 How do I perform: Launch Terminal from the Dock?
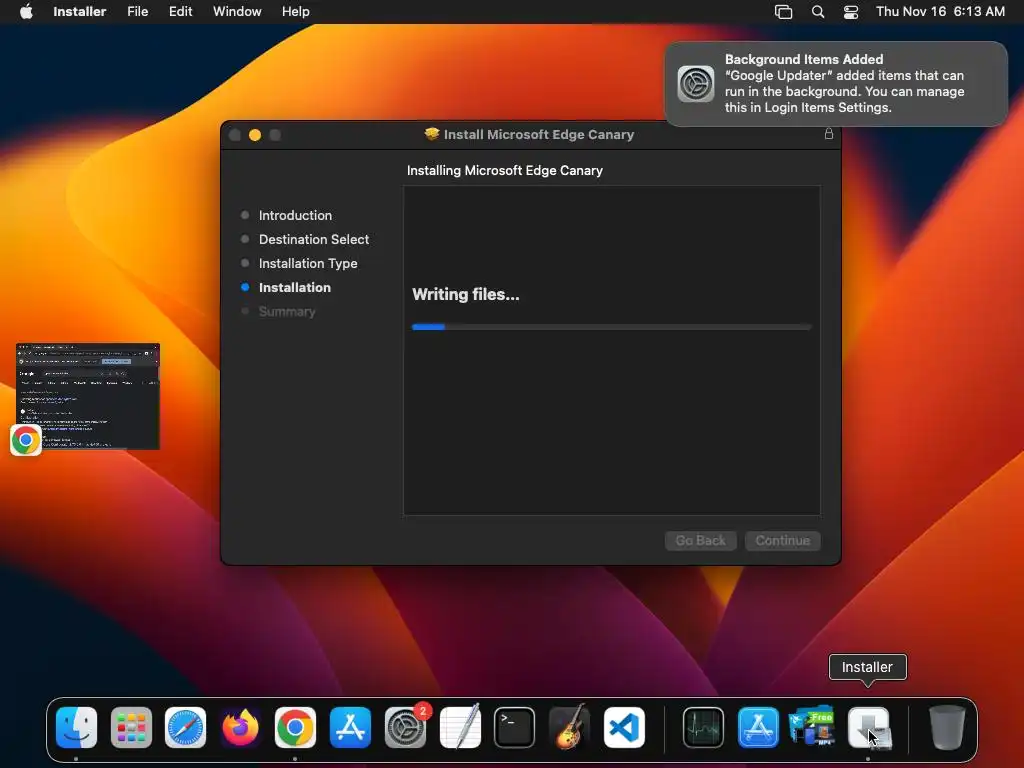[x=515, y=727]
